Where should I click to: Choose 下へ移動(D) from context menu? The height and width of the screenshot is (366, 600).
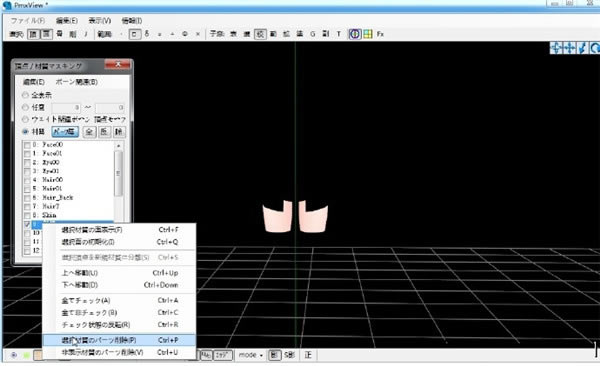click(x=119, y=285)
